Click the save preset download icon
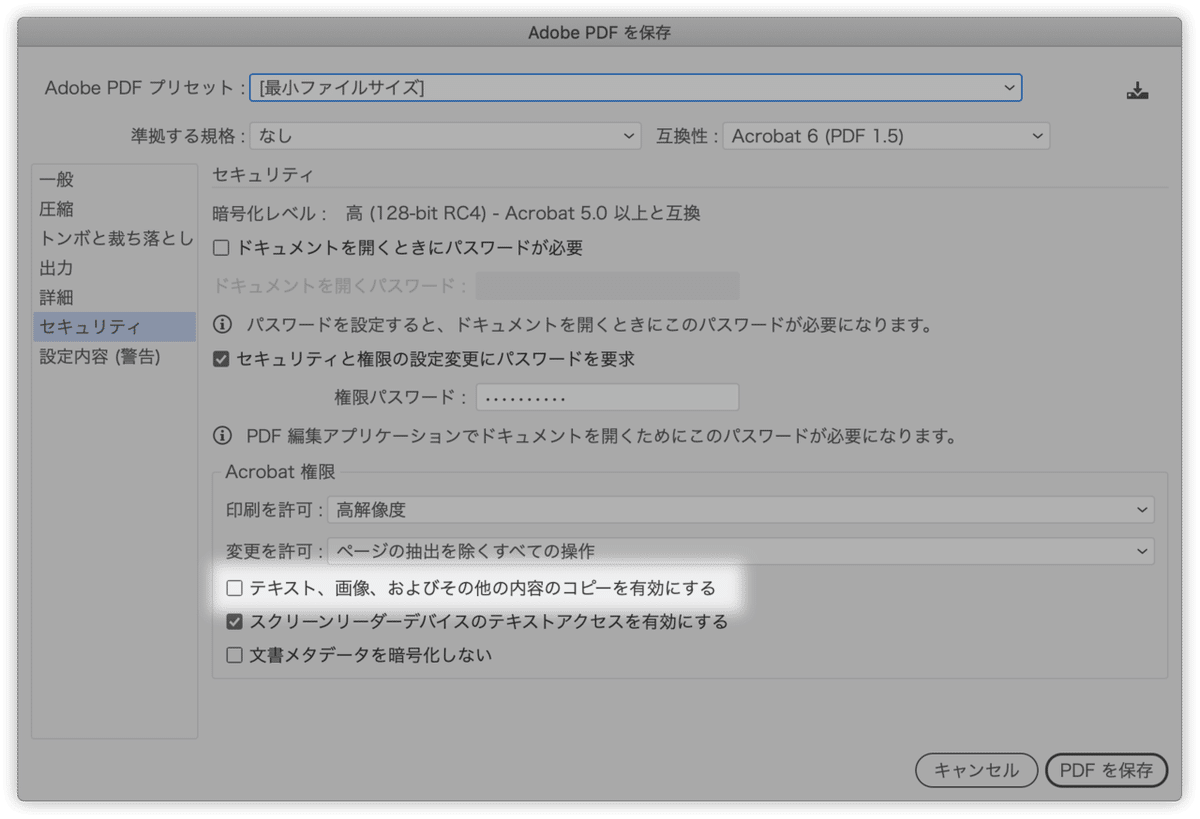Screen dimensions: 1200x819 (1137, 90)
